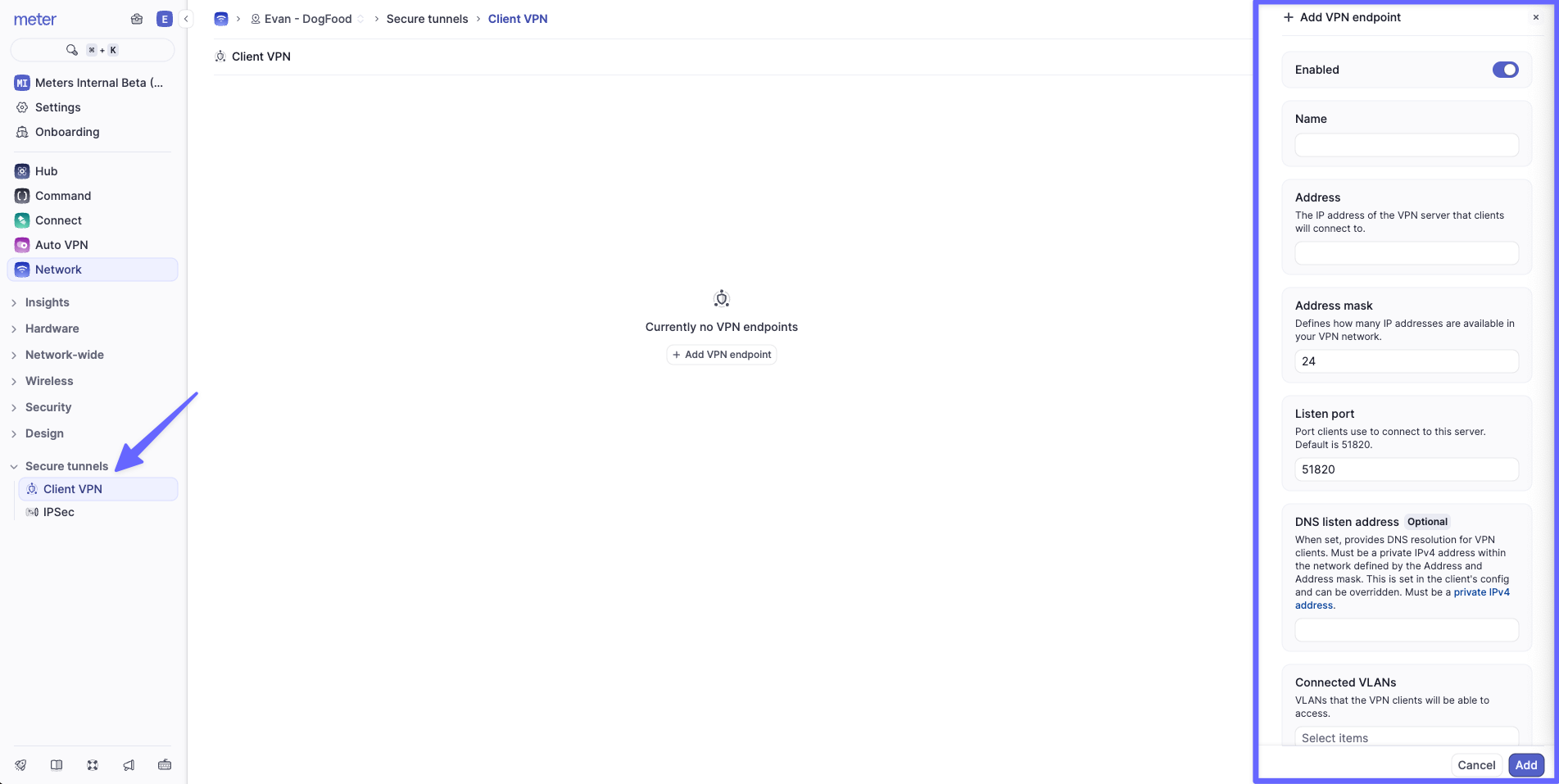Open the megaphone announcements icon
The height and width of the screenshot is (784, 1559).
pyautogui.click(x=129, y=765)
